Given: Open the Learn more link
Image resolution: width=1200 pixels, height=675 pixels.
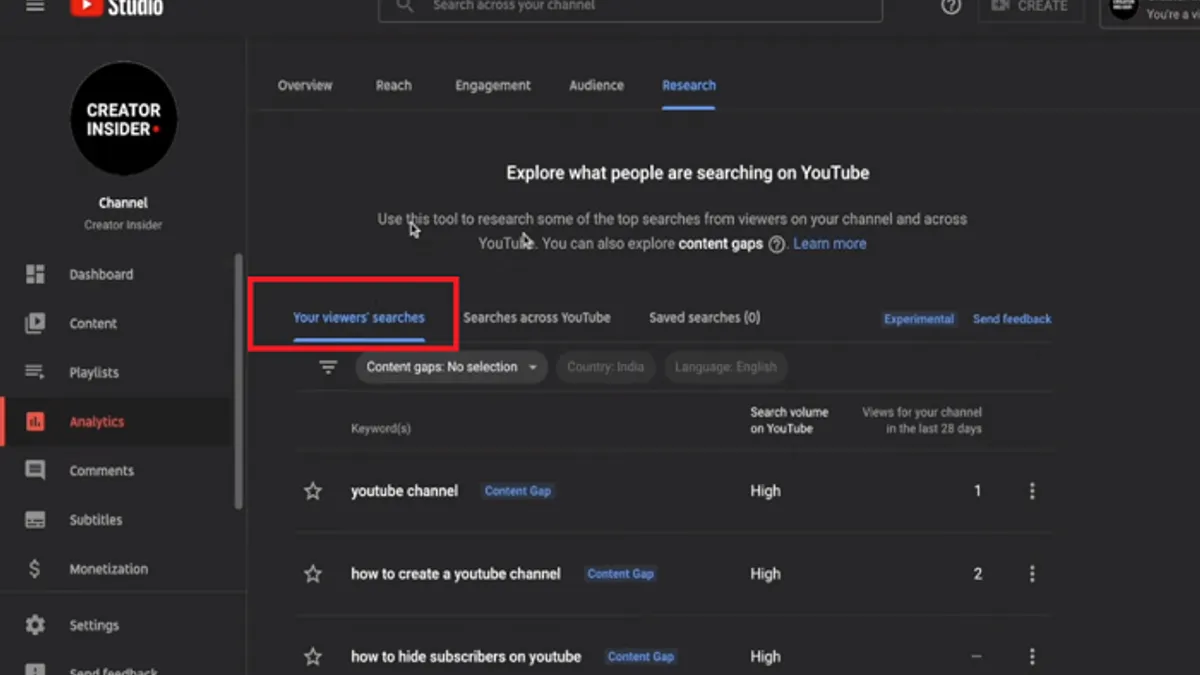Looking at the screenshot, I should [830, 244].
